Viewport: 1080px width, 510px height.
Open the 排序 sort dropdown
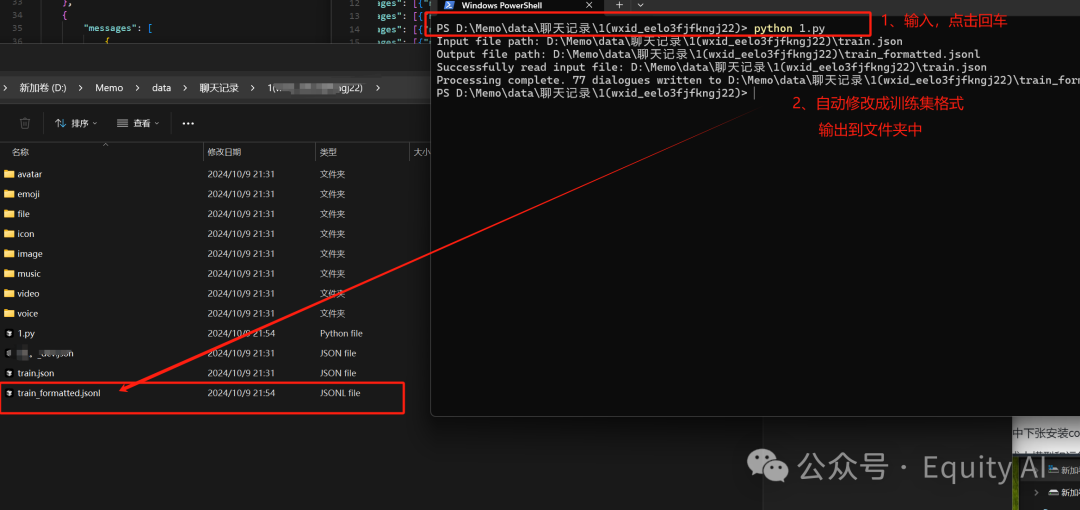coord(76,123)
